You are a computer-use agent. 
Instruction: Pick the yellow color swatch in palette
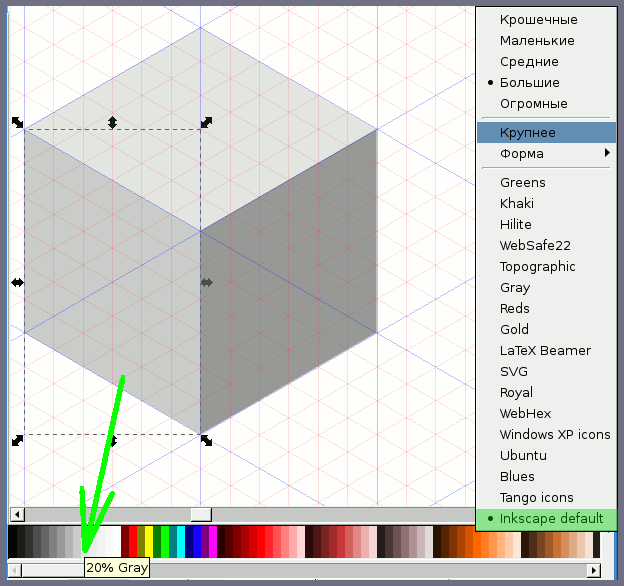click(149, 542)
